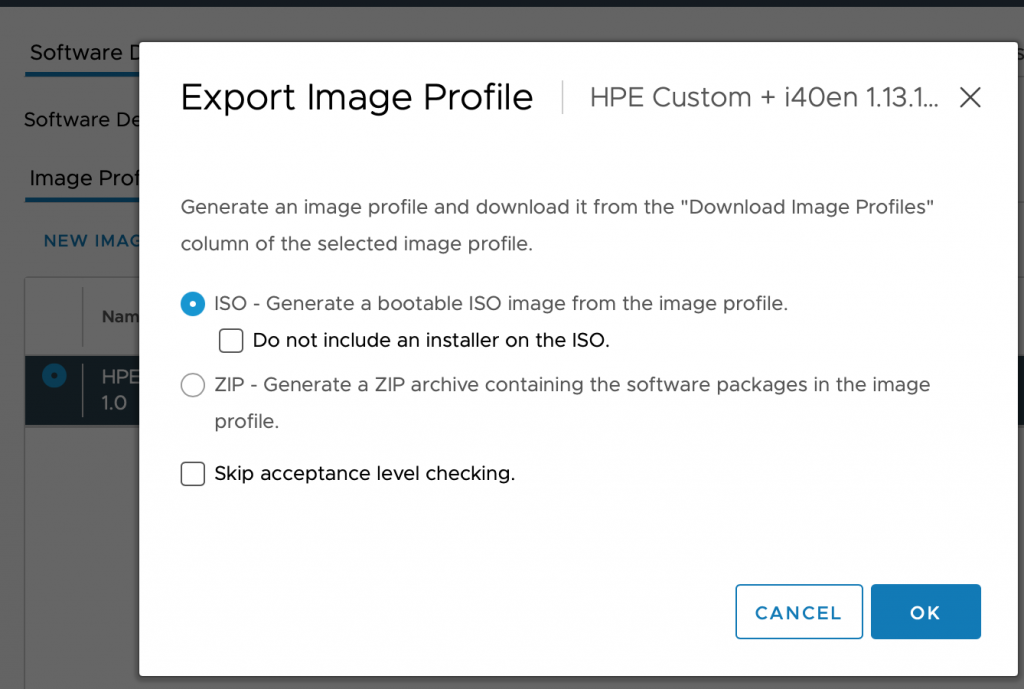This screenshot has width=1024, height=689.
Task: Select the ZIP archive radio button
Action: pyautogui.click(x=193, y=385)
